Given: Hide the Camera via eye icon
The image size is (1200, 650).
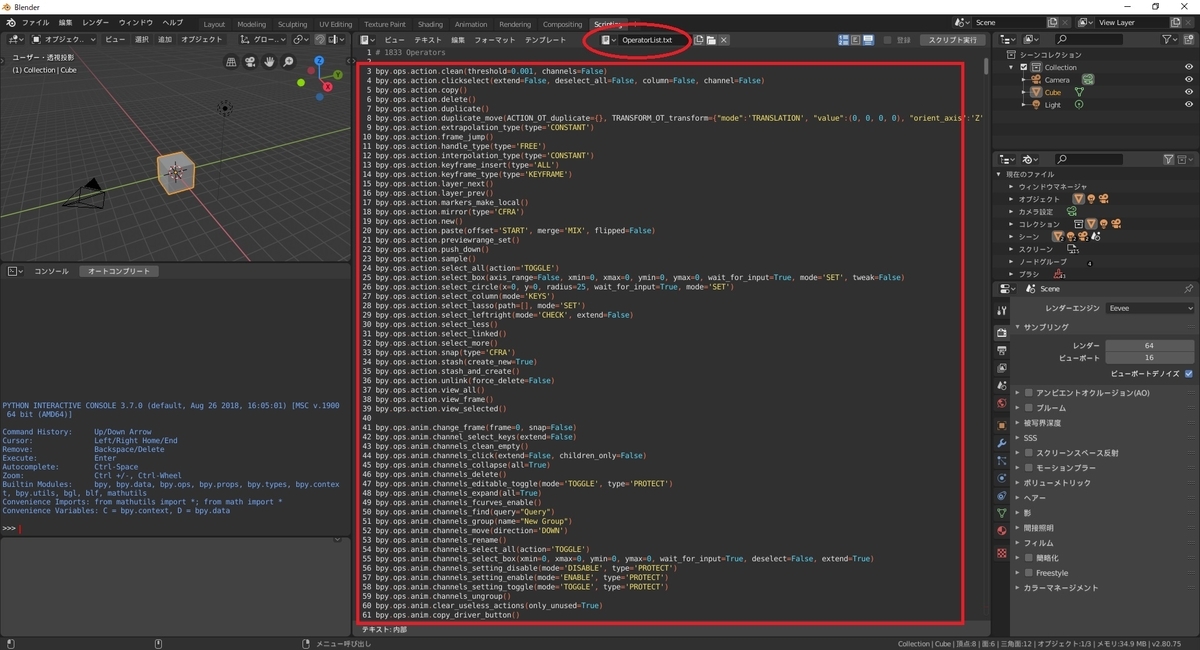Looking at the screenshot, I should (1189, 79).
